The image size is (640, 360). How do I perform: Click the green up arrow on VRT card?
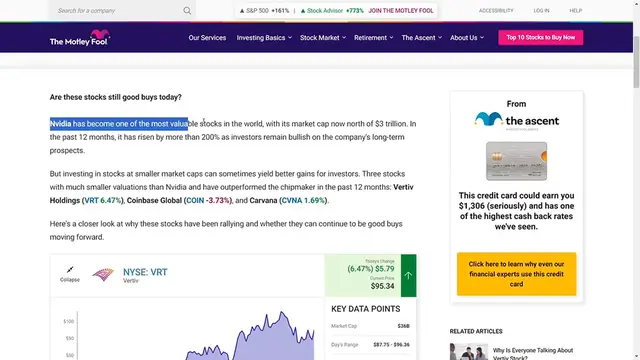coord(408,276)
